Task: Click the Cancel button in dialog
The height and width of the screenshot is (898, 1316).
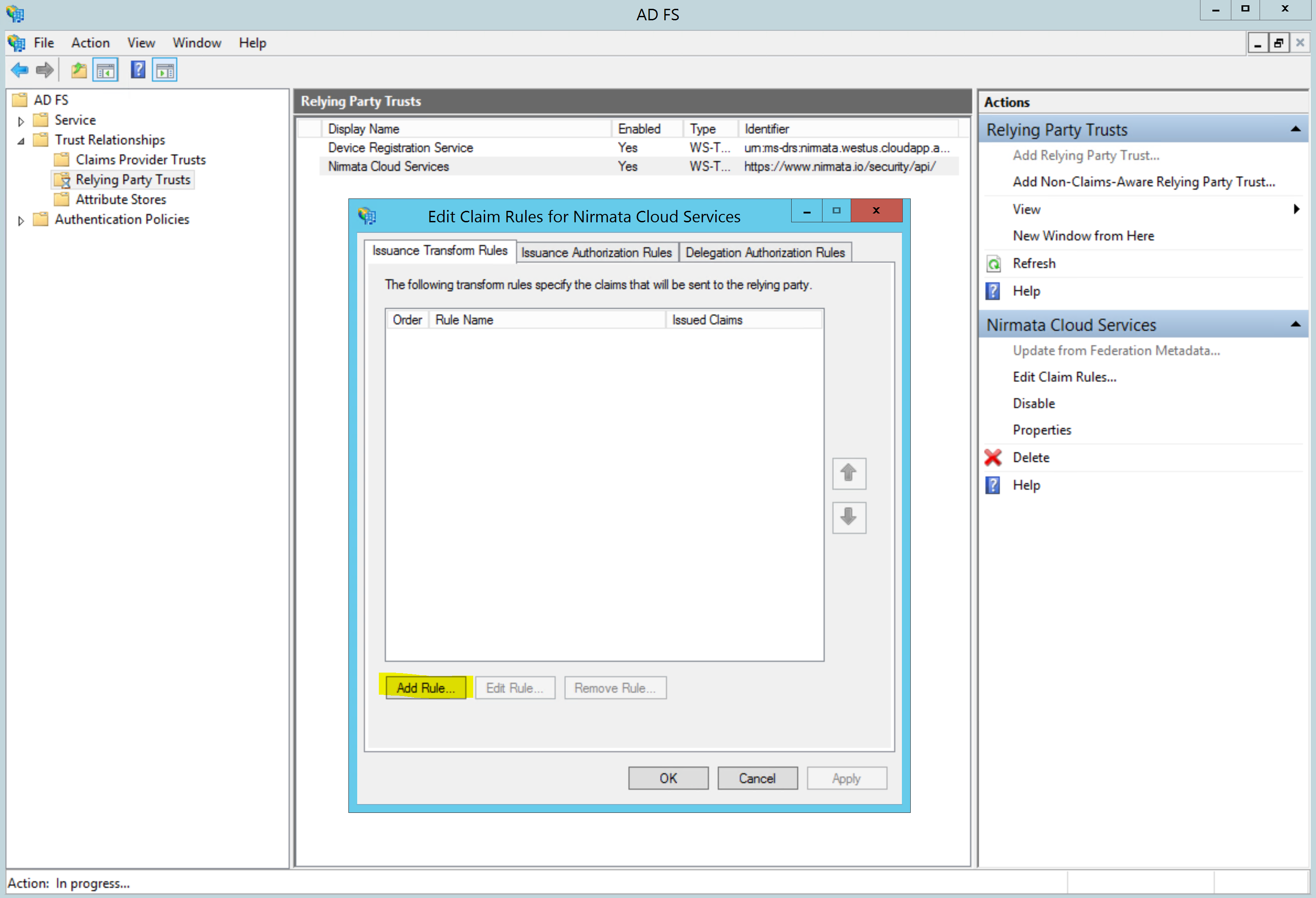Action: [757, 778]
